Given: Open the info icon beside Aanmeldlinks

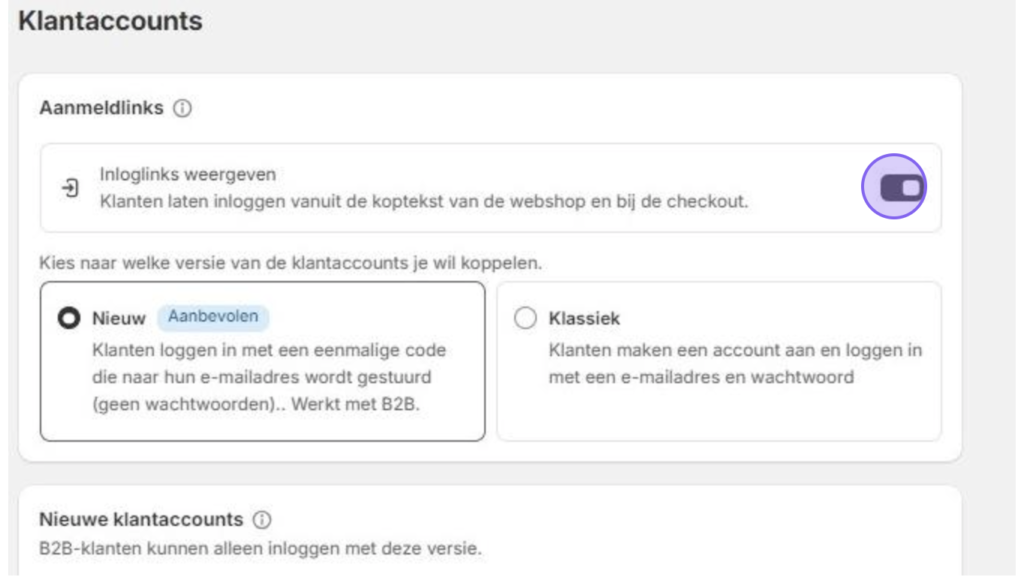Looking at the screenshot, I should pos(182,108).
